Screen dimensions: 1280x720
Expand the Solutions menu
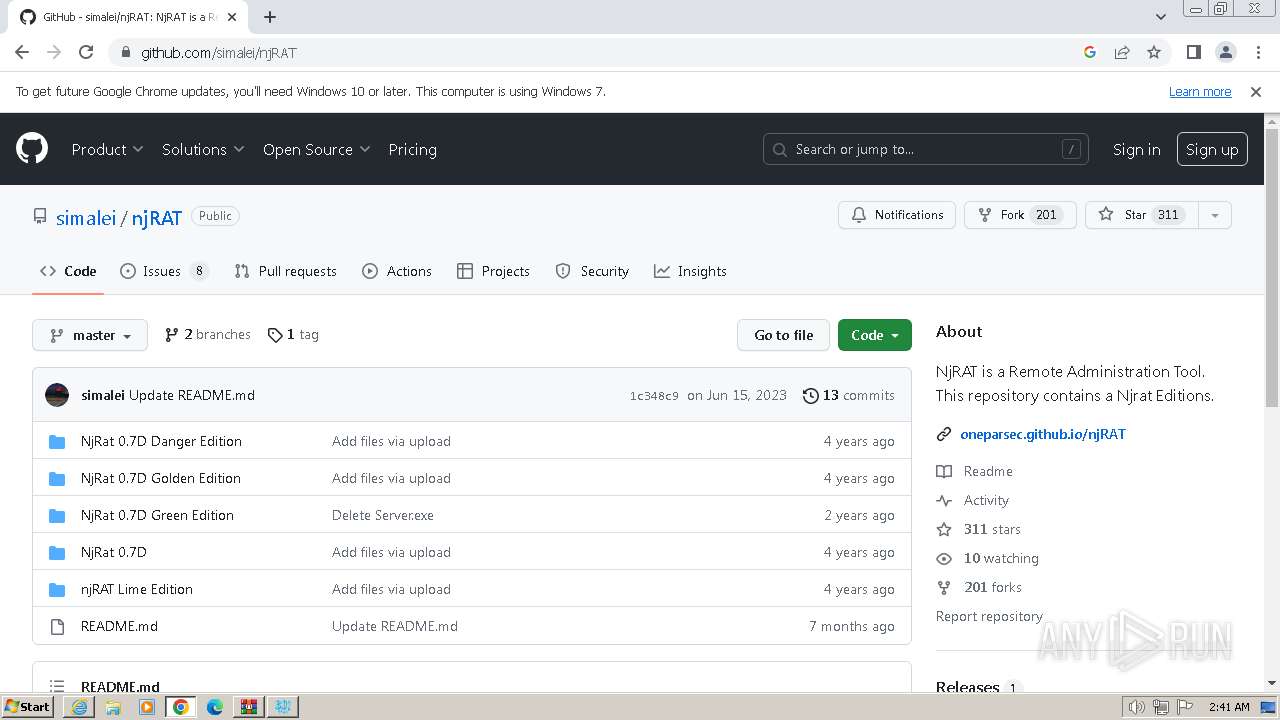point(203,149)
